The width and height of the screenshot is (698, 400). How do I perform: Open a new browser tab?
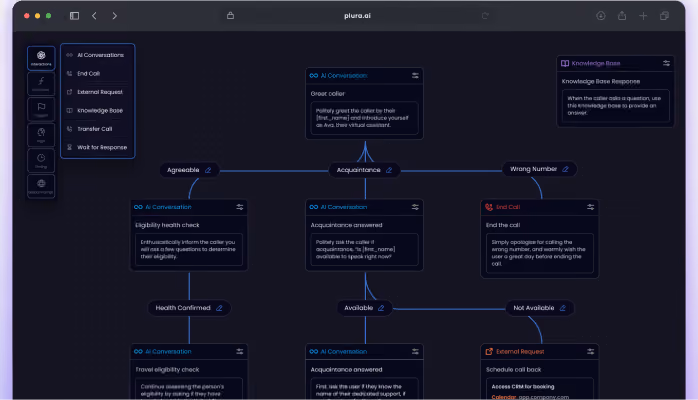(643, 16)
